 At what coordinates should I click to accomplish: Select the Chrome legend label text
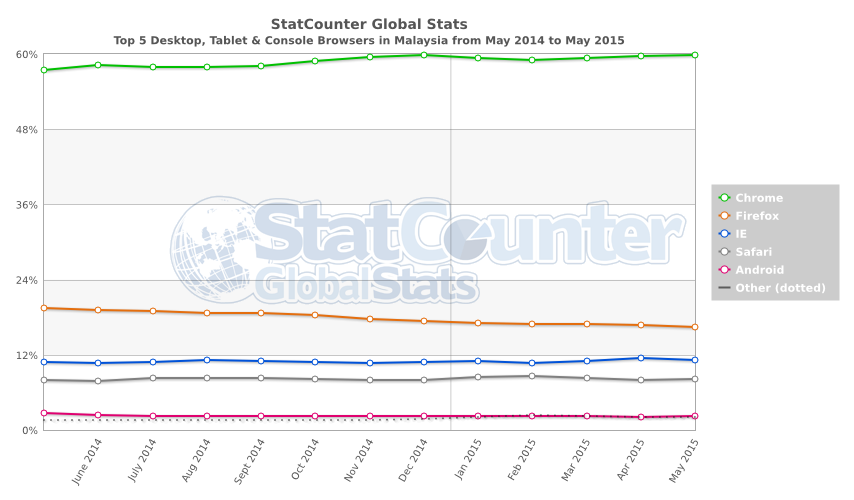(759, 198)
